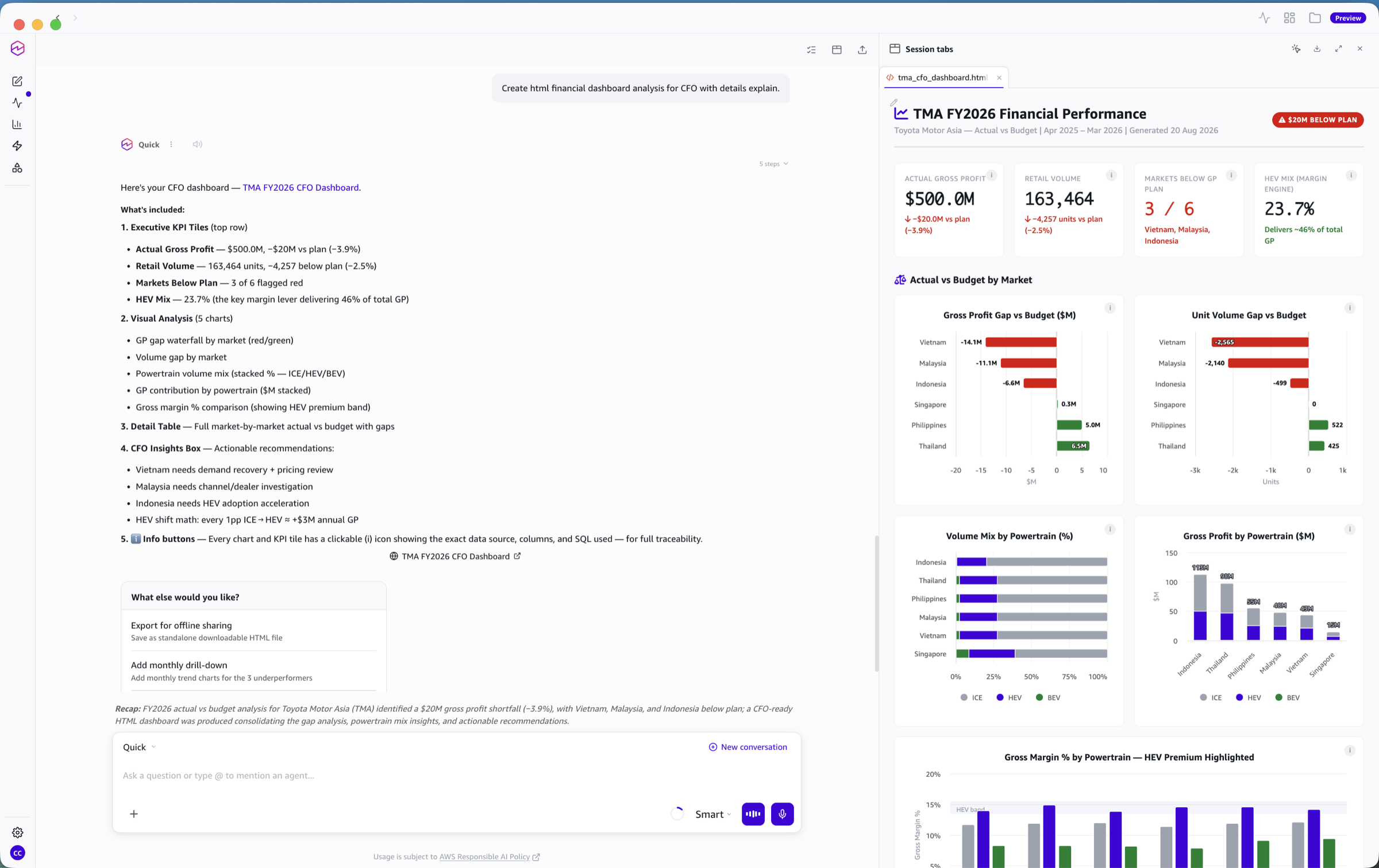Toggle BEV legend in Volume Mix chart
This screenshot has height=868, width=1379.
1048,697
